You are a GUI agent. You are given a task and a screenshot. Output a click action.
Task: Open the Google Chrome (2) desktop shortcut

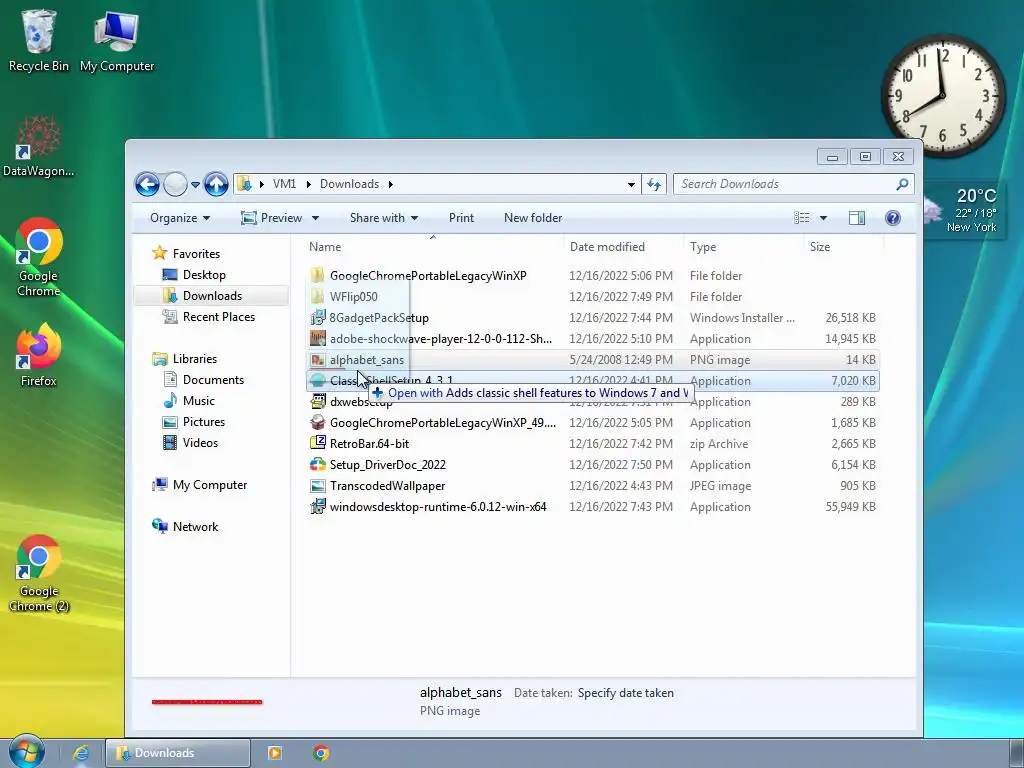(39, 573)
